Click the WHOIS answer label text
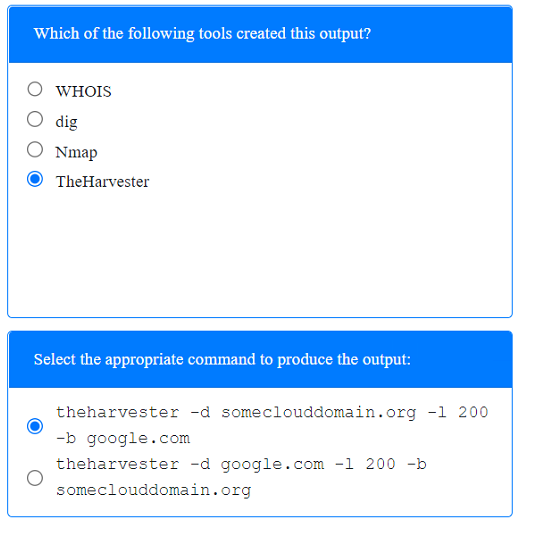Screen dimensions: 547x556 [x=84, y=91]
